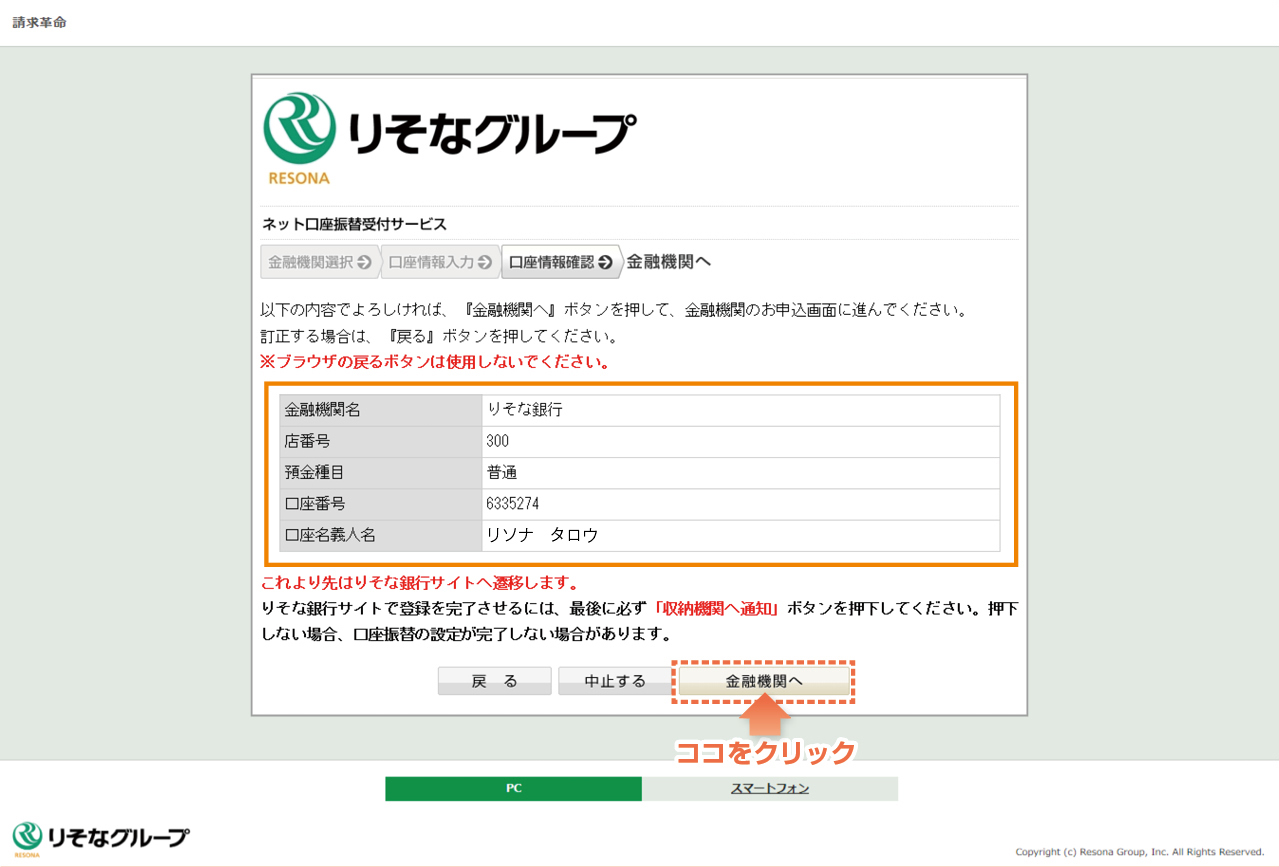Click the red ブラウザの戻るボタン warning text
This screenshot has width=1279, height=867.
[x=435, y=361]
